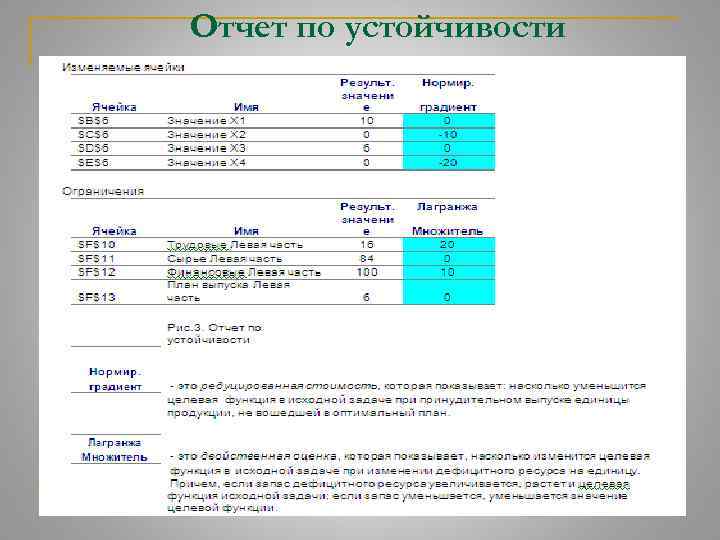Viewport: 720px width, 540px height.
Task: Click cyan gradient cell -10 in Значение X2 row
Action: [x=449, y=135]
